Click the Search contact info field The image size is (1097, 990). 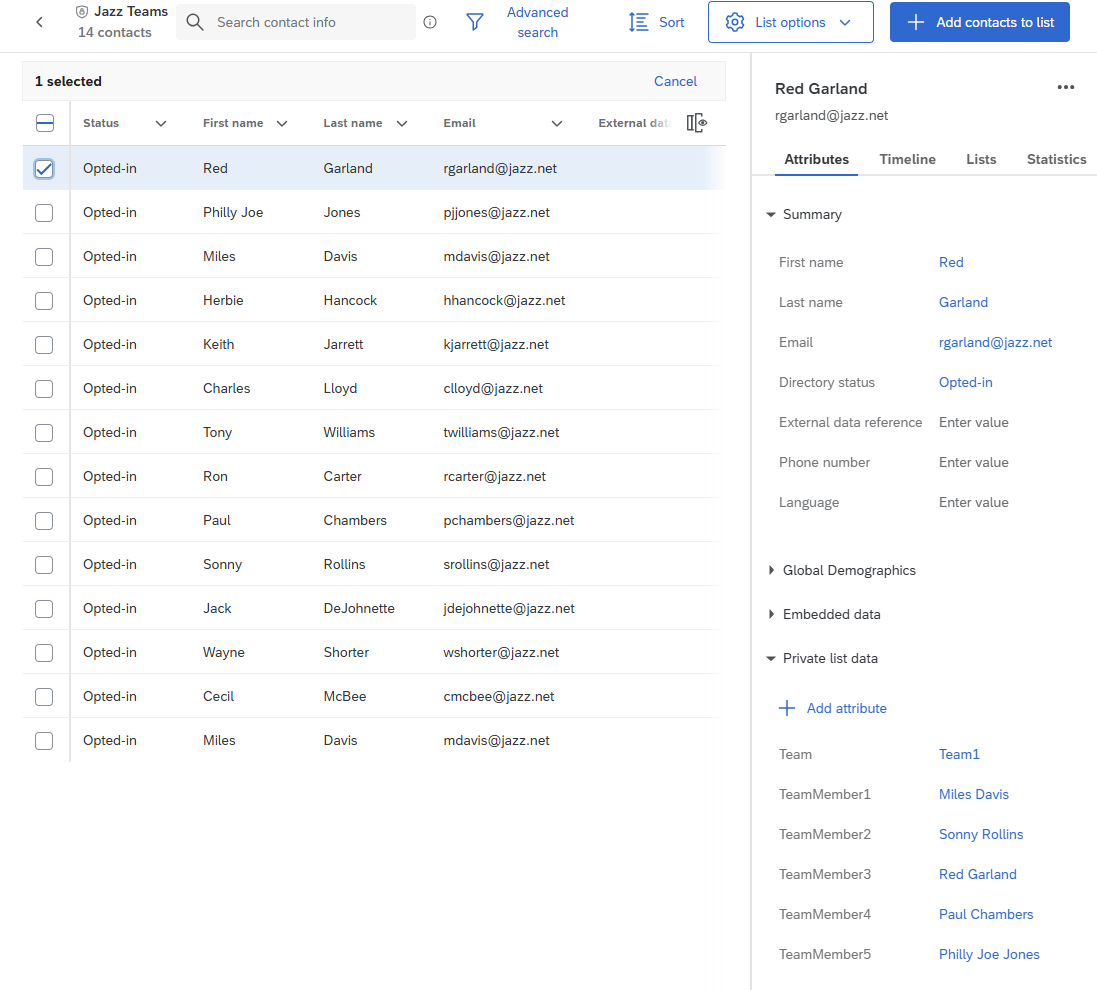pyautogui.click(x=296, y=22)
